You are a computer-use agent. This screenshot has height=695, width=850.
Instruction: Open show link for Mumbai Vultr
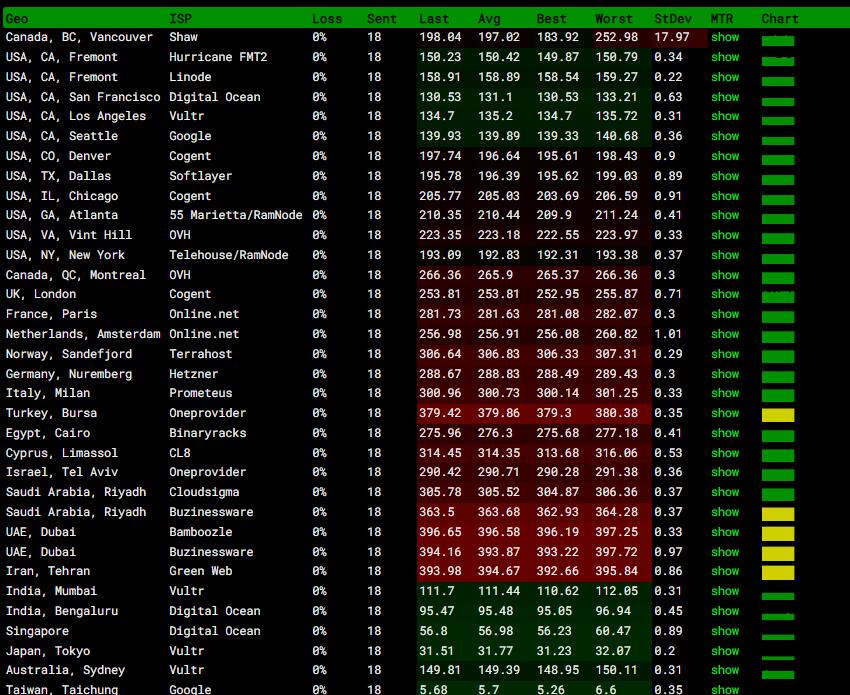coord(725,591)
